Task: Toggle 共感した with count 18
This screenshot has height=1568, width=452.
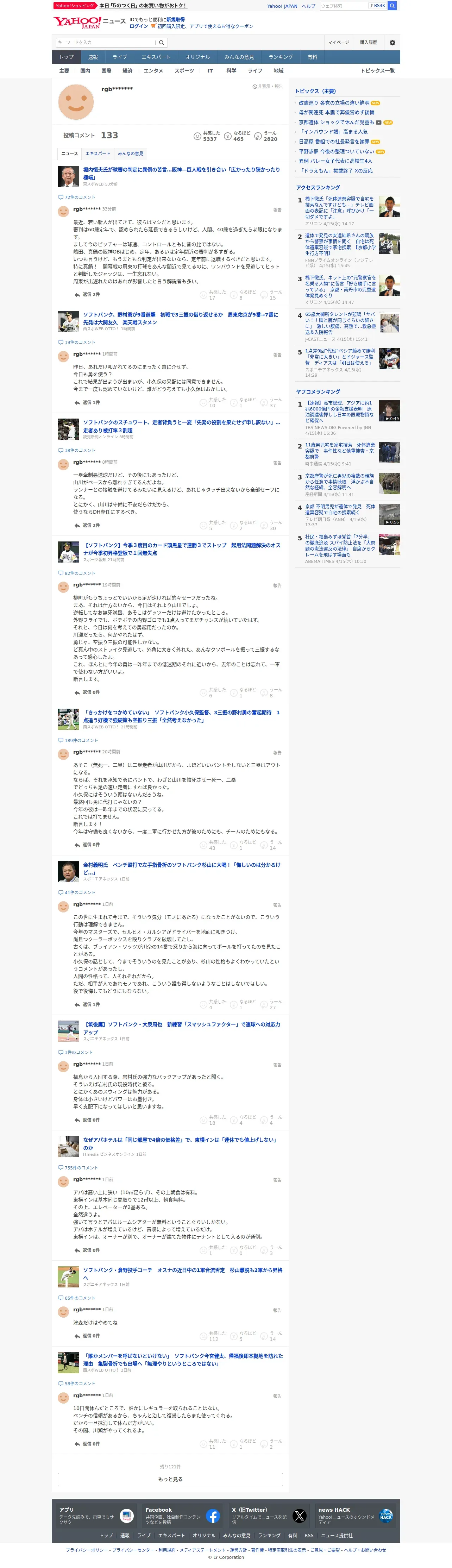Action: point(212,1121)
